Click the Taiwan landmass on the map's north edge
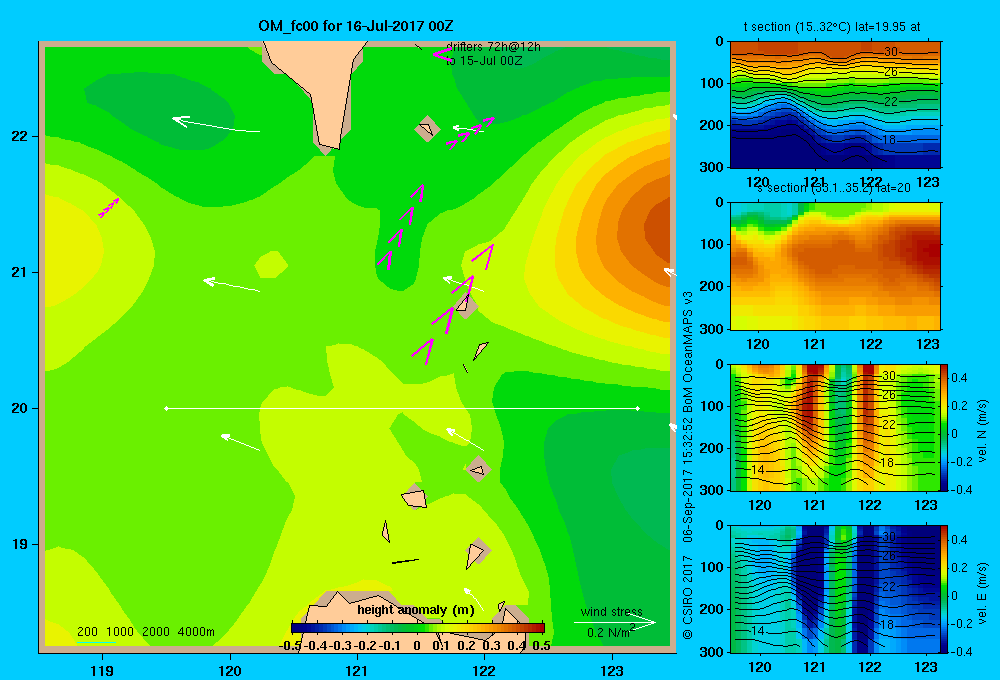The image size is (1000, 680). click(321, 89)
